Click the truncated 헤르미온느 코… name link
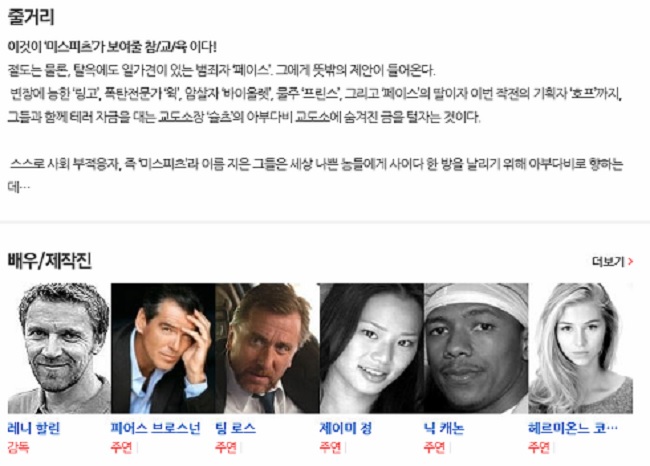Viewport: 650px width, 466px height. (573, 428)
